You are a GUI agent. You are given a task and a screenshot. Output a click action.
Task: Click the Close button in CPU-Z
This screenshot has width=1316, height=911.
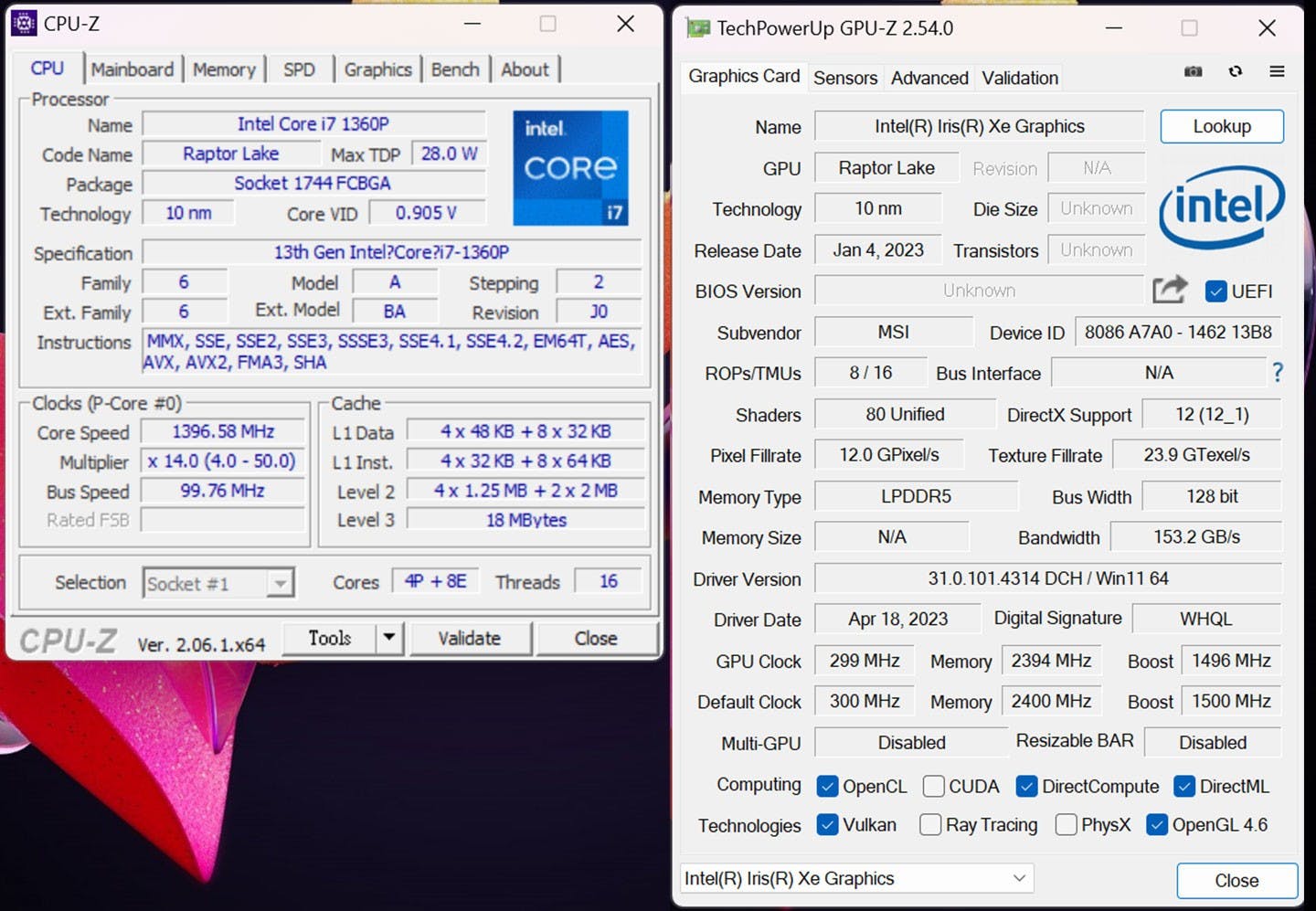[596, 637]
